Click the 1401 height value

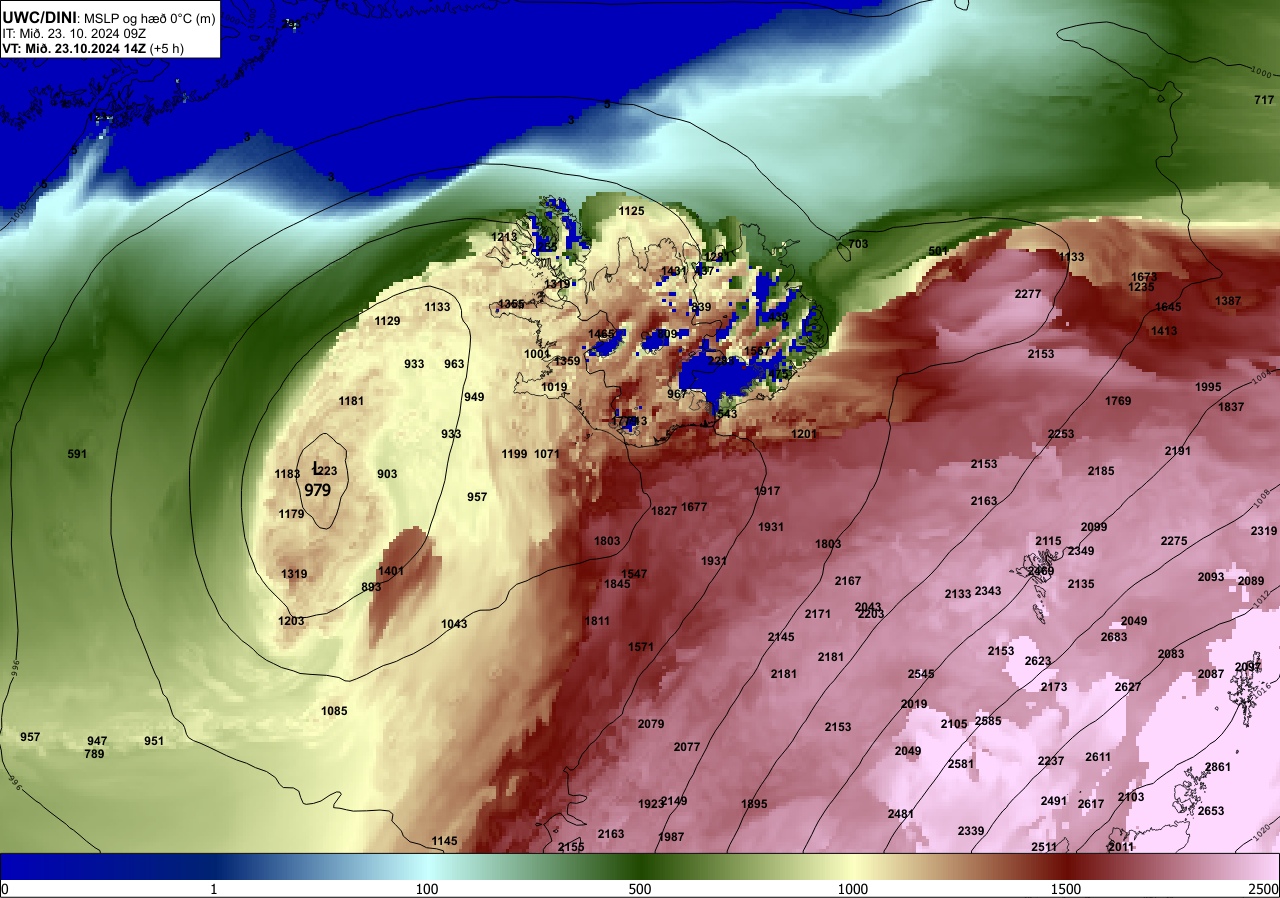(x=391, y=571)
